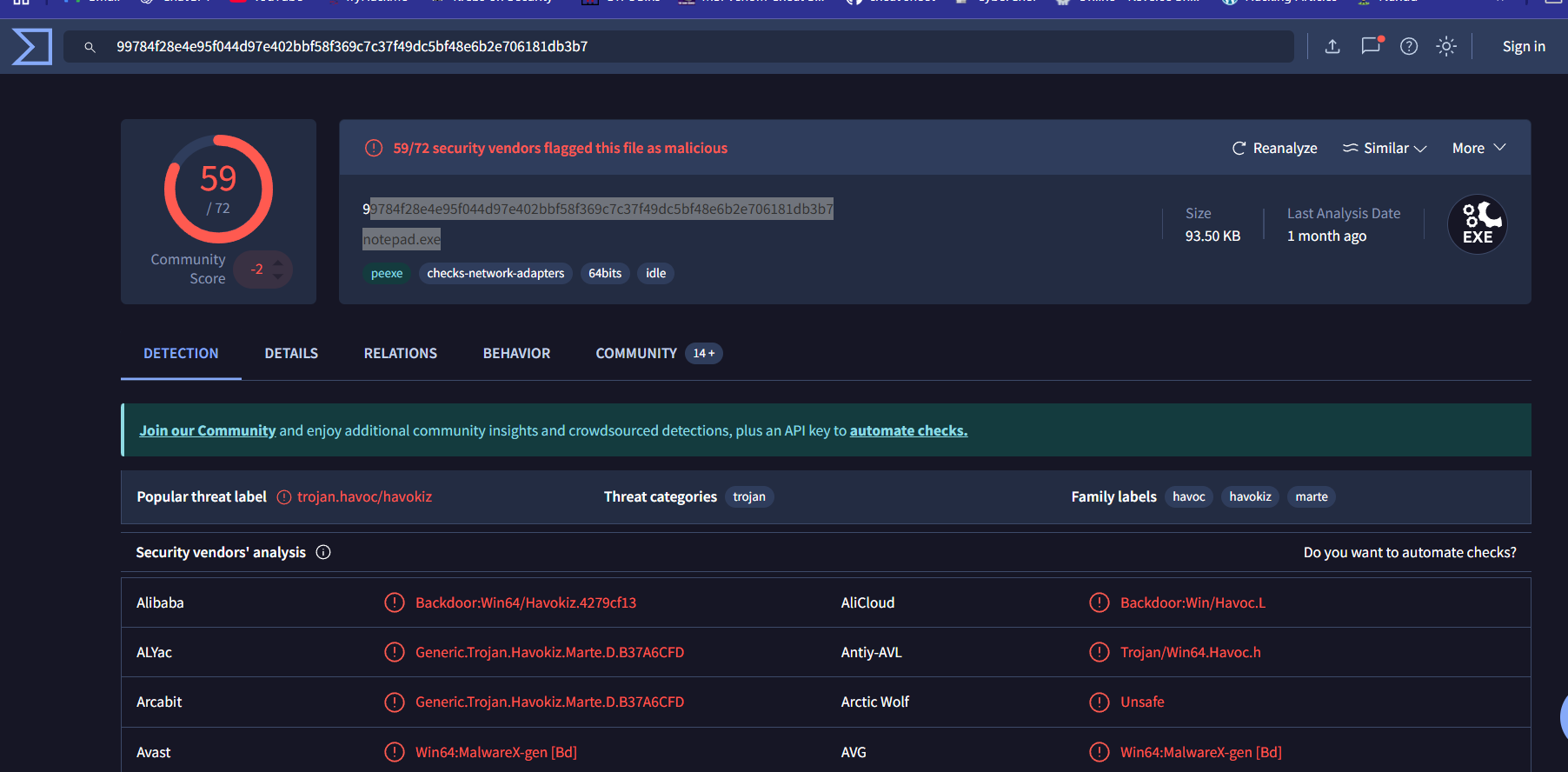Viewport: 1568px width, 772px height.
Task: Click alert icon next to Alibaba detection
Action: (x=395, y=602)
